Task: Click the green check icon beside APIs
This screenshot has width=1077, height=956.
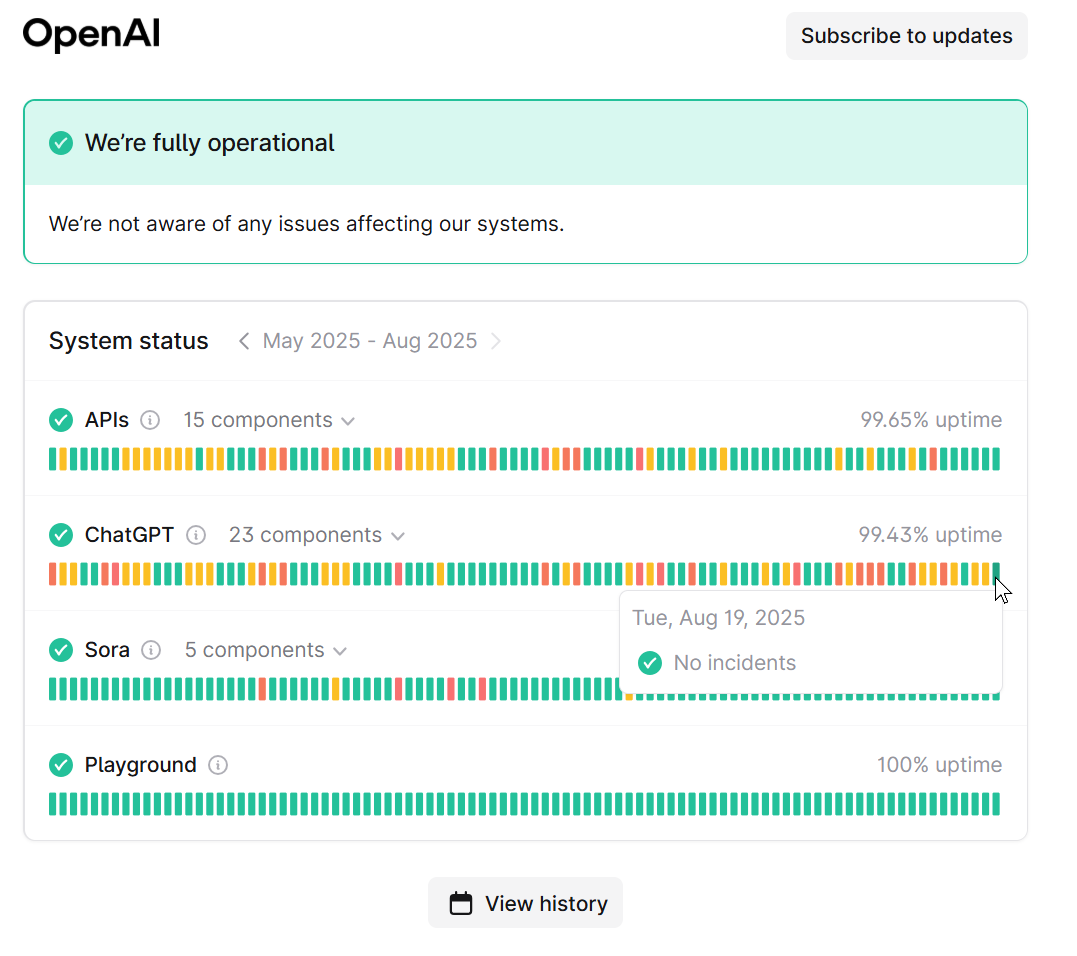Action: coord(61,420)
